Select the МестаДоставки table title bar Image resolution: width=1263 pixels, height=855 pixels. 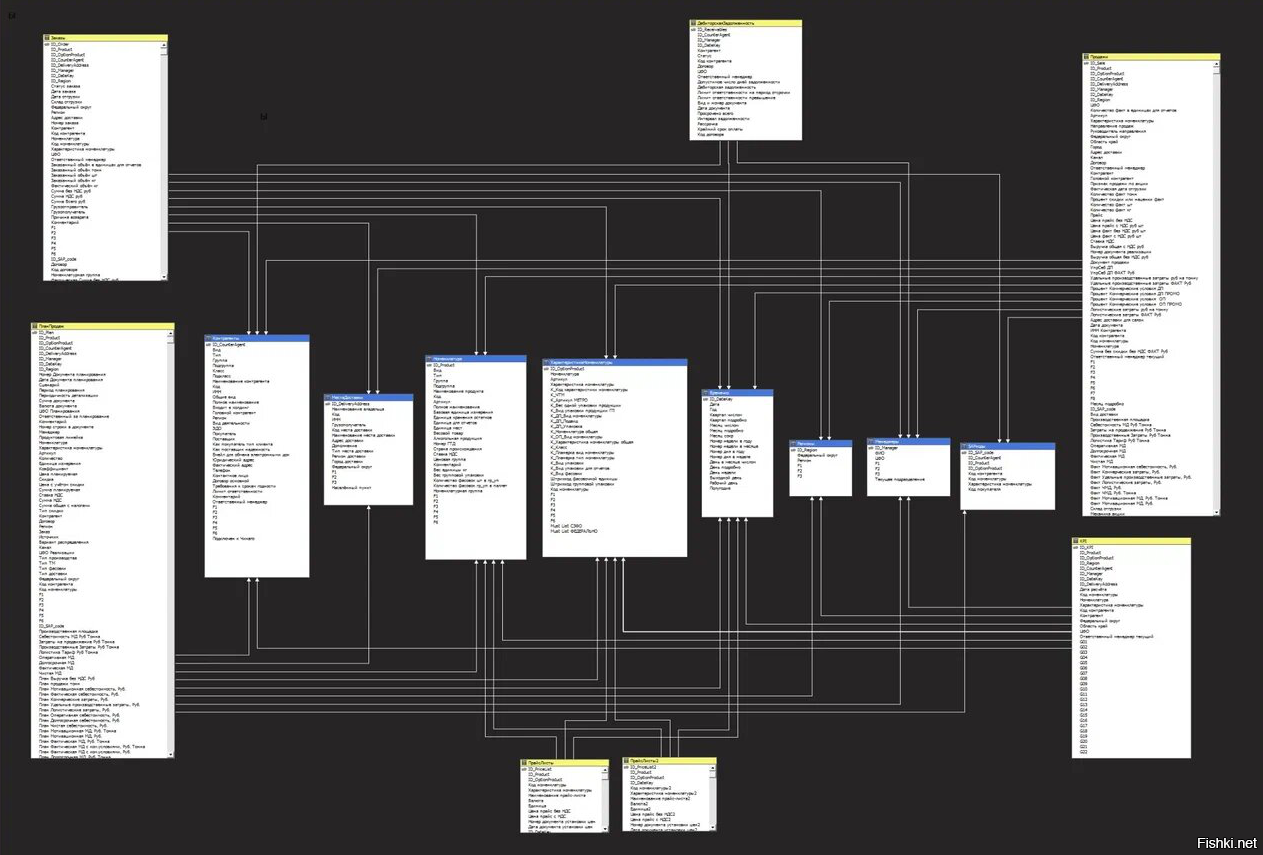coord(369,398)
